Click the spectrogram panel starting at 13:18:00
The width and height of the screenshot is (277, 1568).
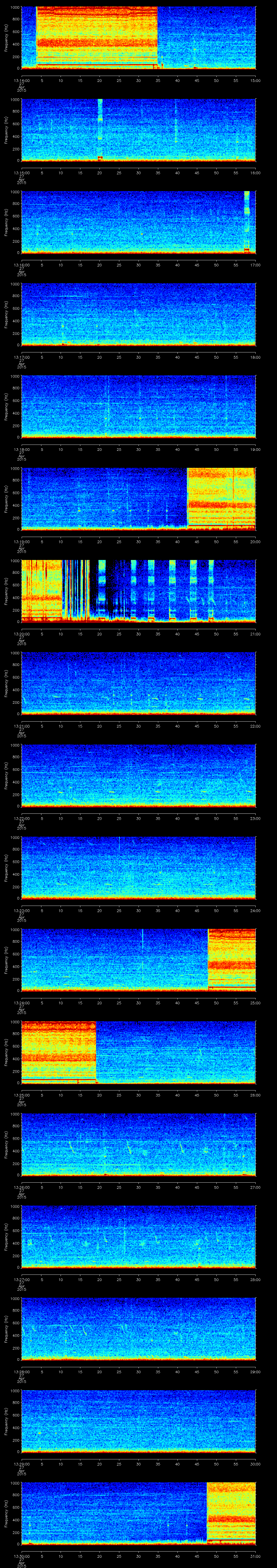pyautogui.click(x=139, y=407)
